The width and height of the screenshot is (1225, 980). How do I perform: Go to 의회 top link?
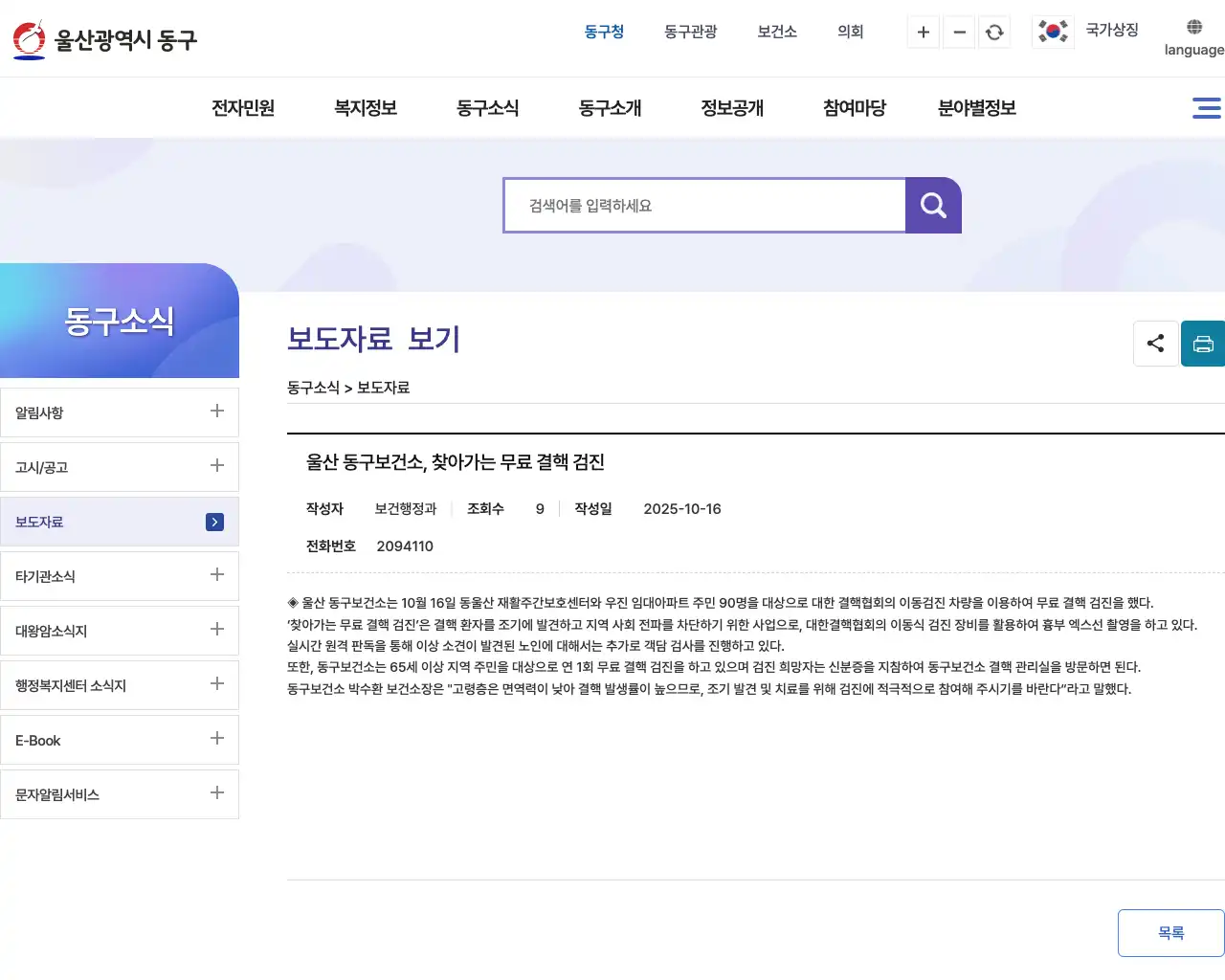851,32
